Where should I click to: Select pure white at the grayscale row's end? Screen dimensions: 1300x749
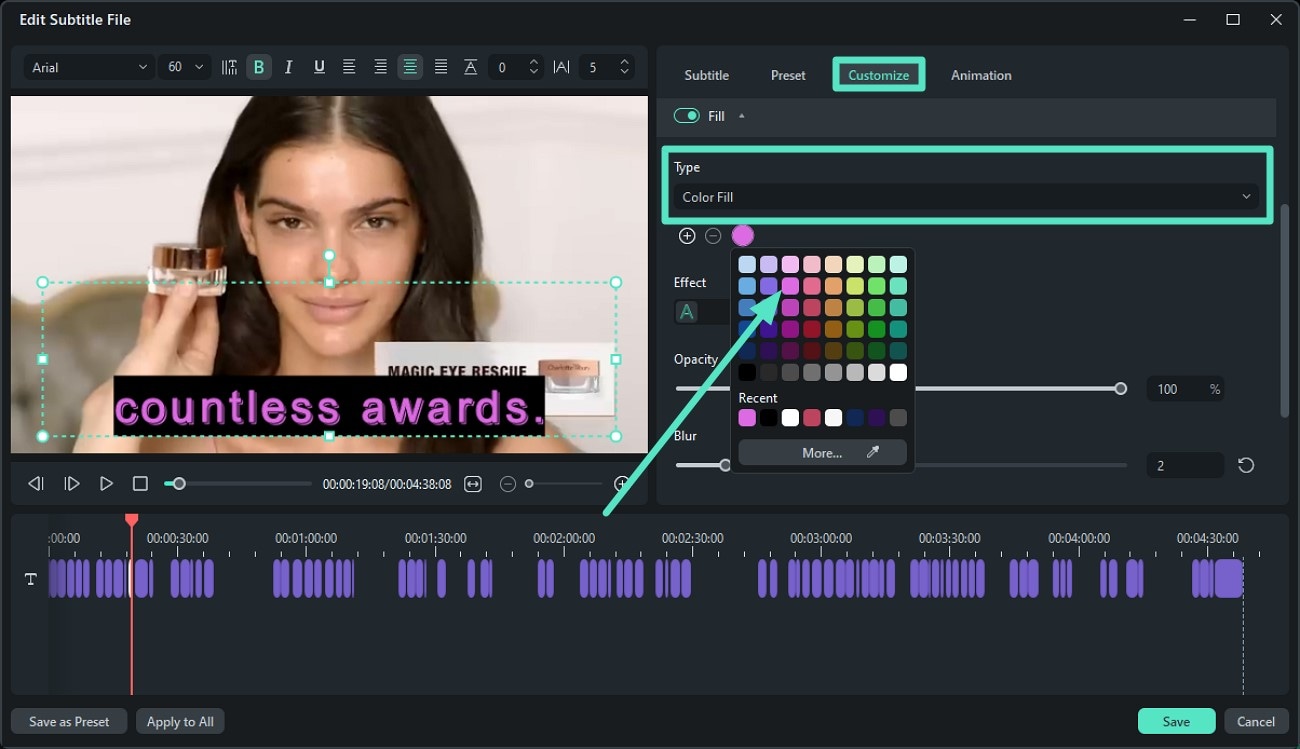coord(898,373)
